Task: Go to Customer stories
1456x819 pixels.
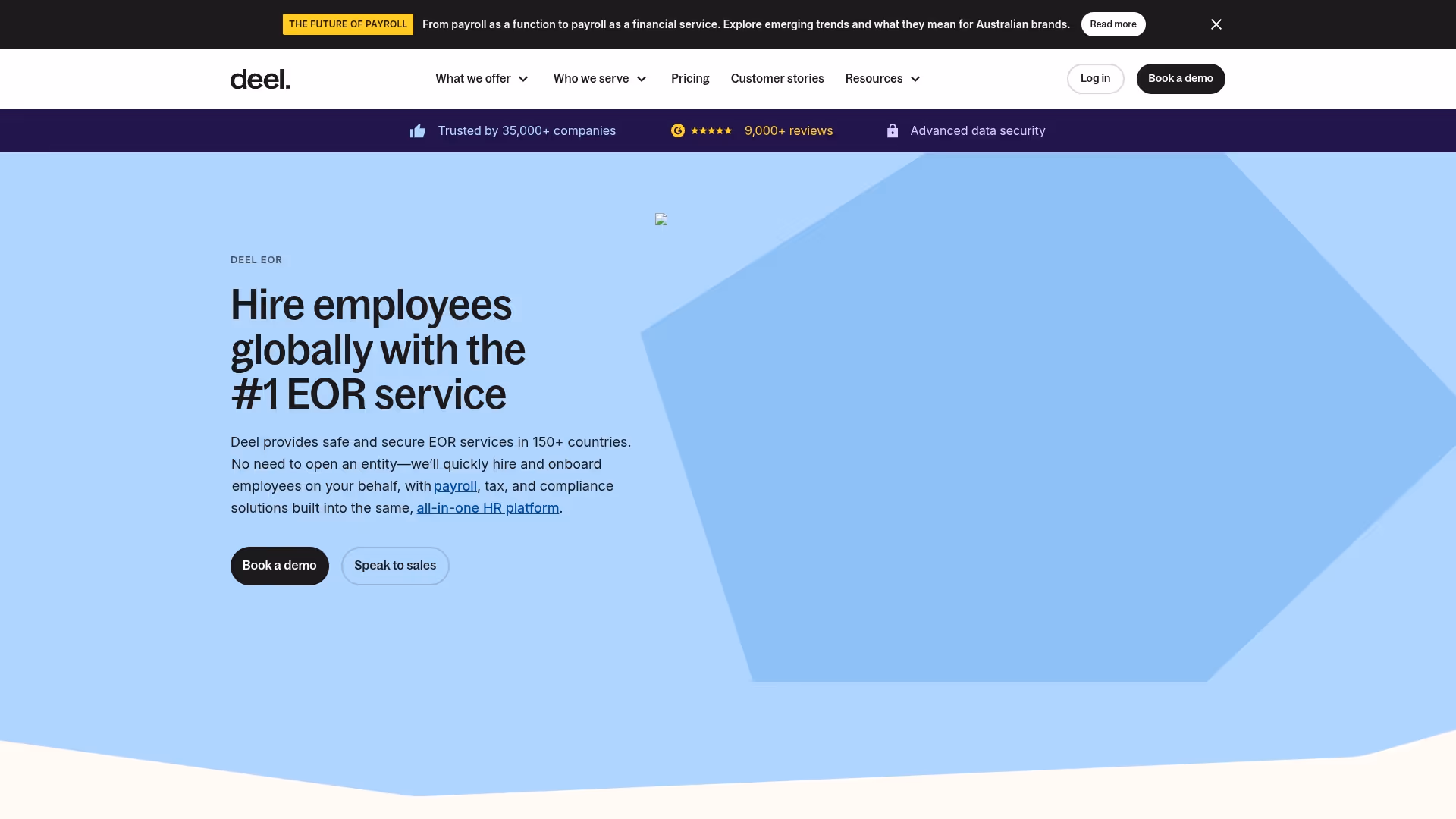Action: tap(777, 79)
